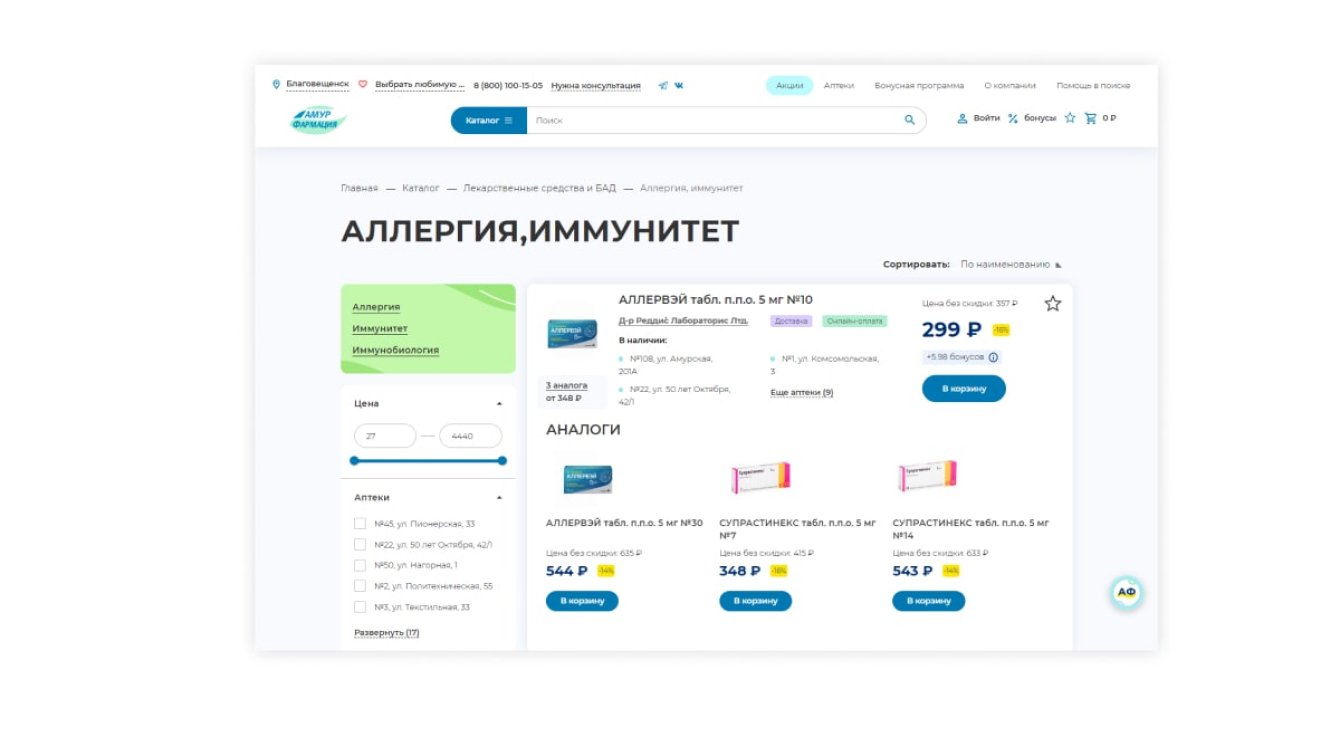Screen dimensions: 1340x734
Task: Click the Доставка tag on АЛЛЕРВЭЙ
Action: [x=791, y=321]
